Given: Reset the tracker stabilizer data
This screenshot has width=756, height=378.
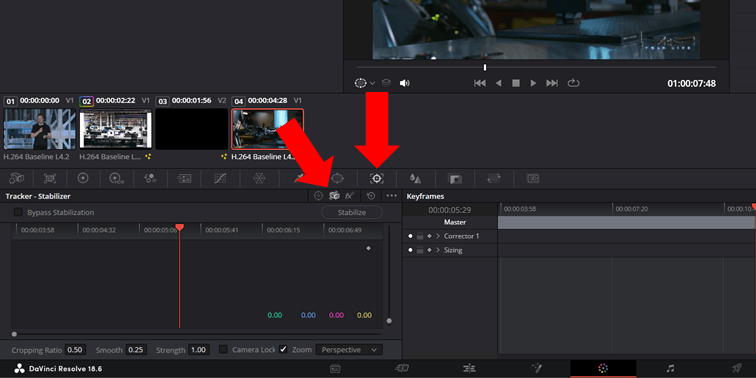Looking at the screenshot, I should 371,196.
